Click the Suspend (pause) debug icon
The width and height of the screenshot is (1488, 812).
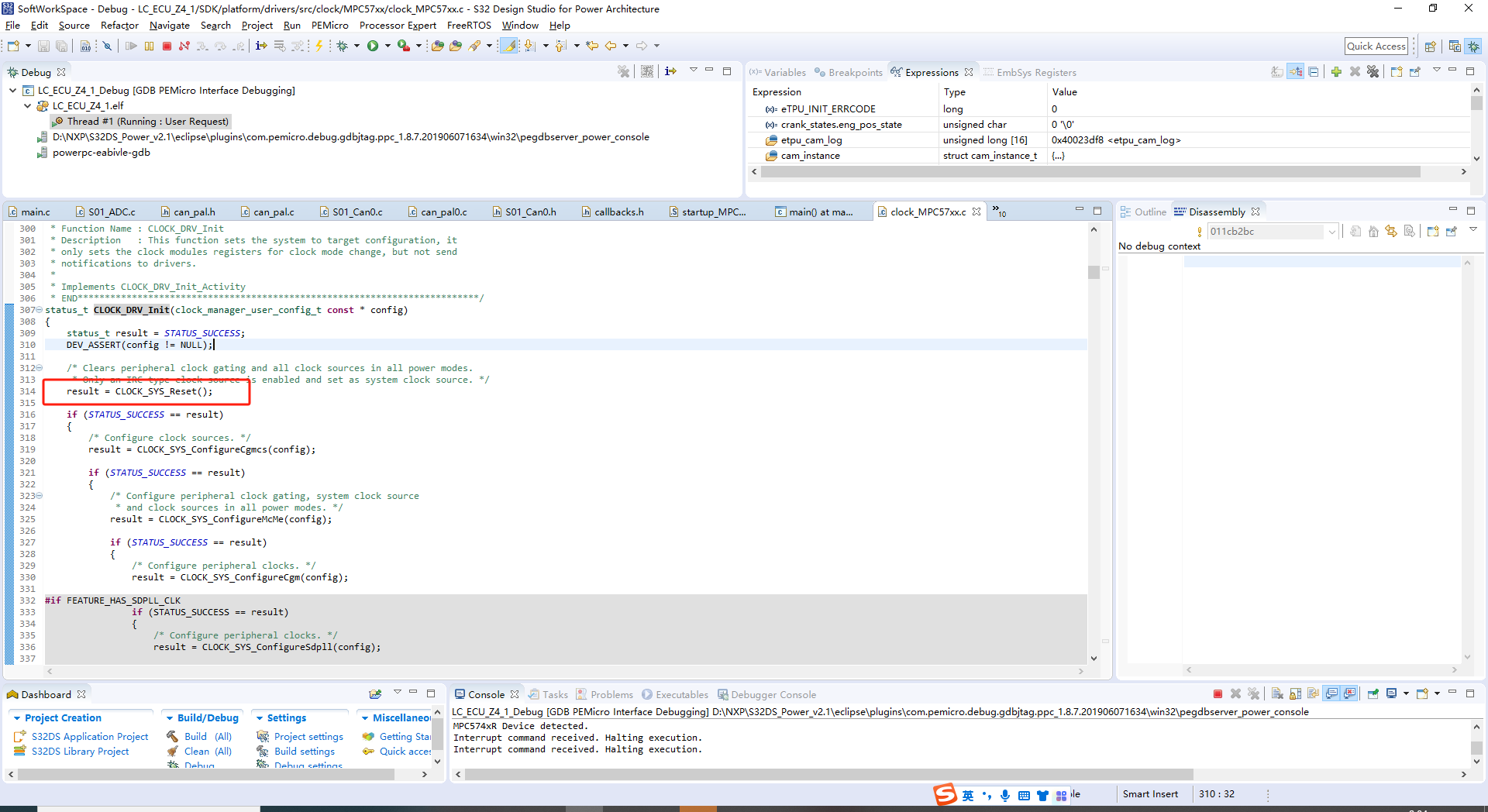[149, 46]
